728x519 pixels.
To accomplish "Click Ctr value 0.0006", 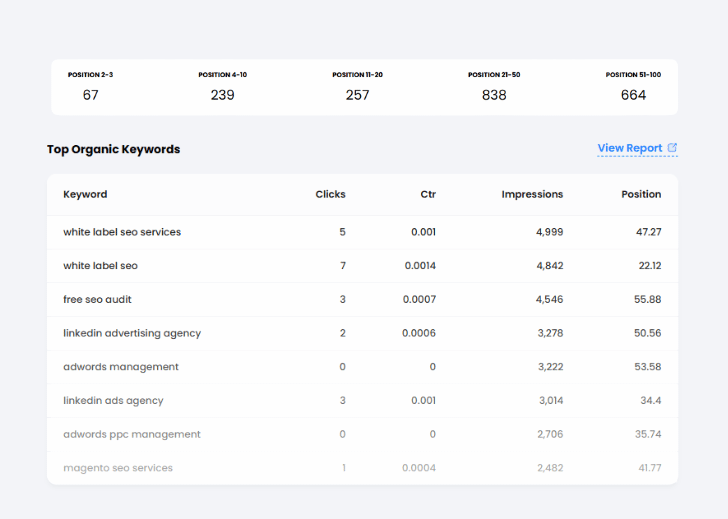I will 419,333.
